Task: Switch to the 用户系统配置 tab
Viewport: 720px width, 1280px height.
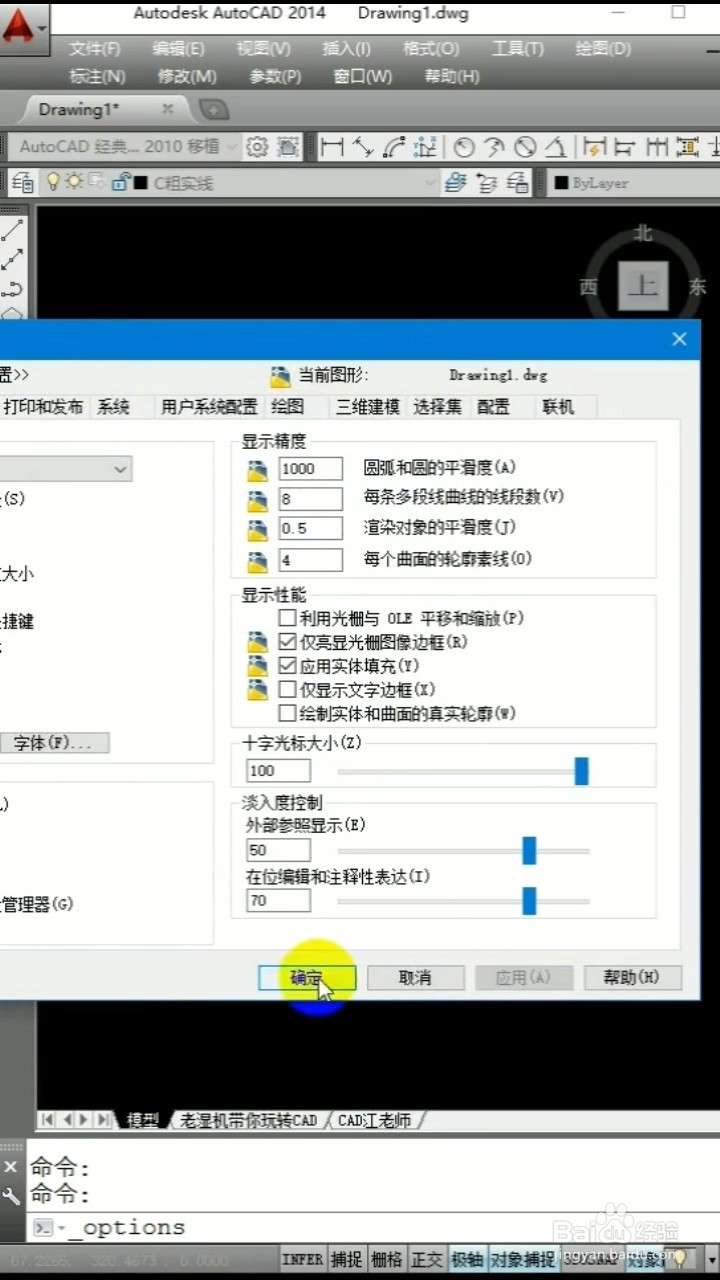Action: coord(209,406)
